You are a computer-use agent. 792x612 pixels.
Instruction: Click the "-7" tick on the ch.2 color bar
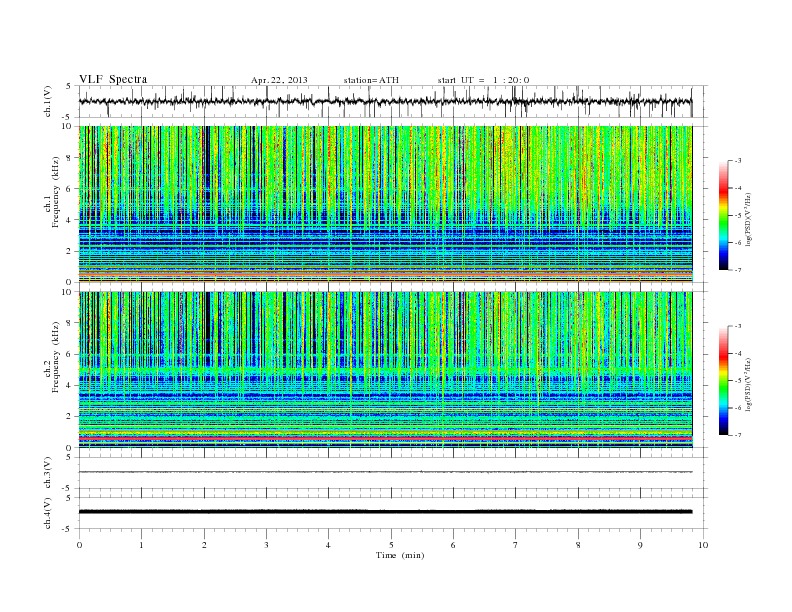(x=738, y=435)
